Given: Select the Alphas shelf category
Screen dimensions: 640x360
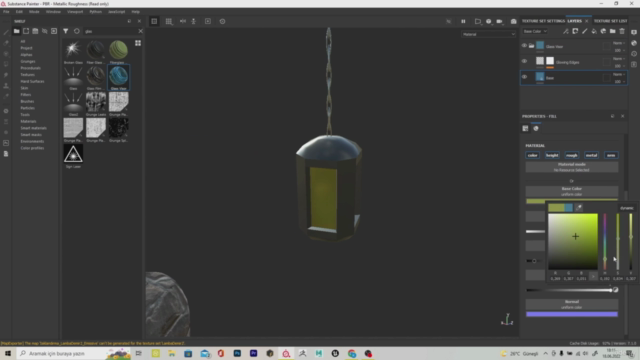Looking at the screenshot, I should pyautogui.click(x=26, y=55).
